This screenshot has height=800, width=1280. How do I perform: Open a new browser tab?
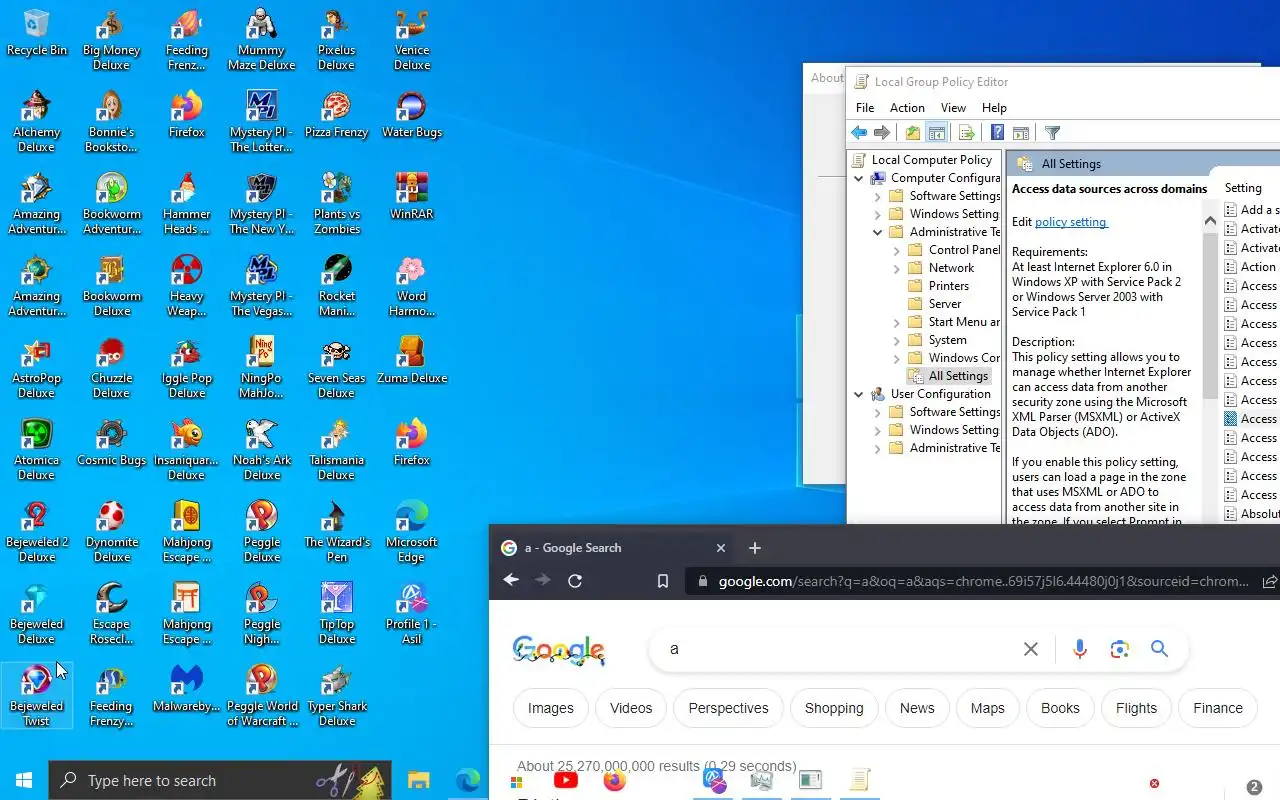[x=755, y=548]
